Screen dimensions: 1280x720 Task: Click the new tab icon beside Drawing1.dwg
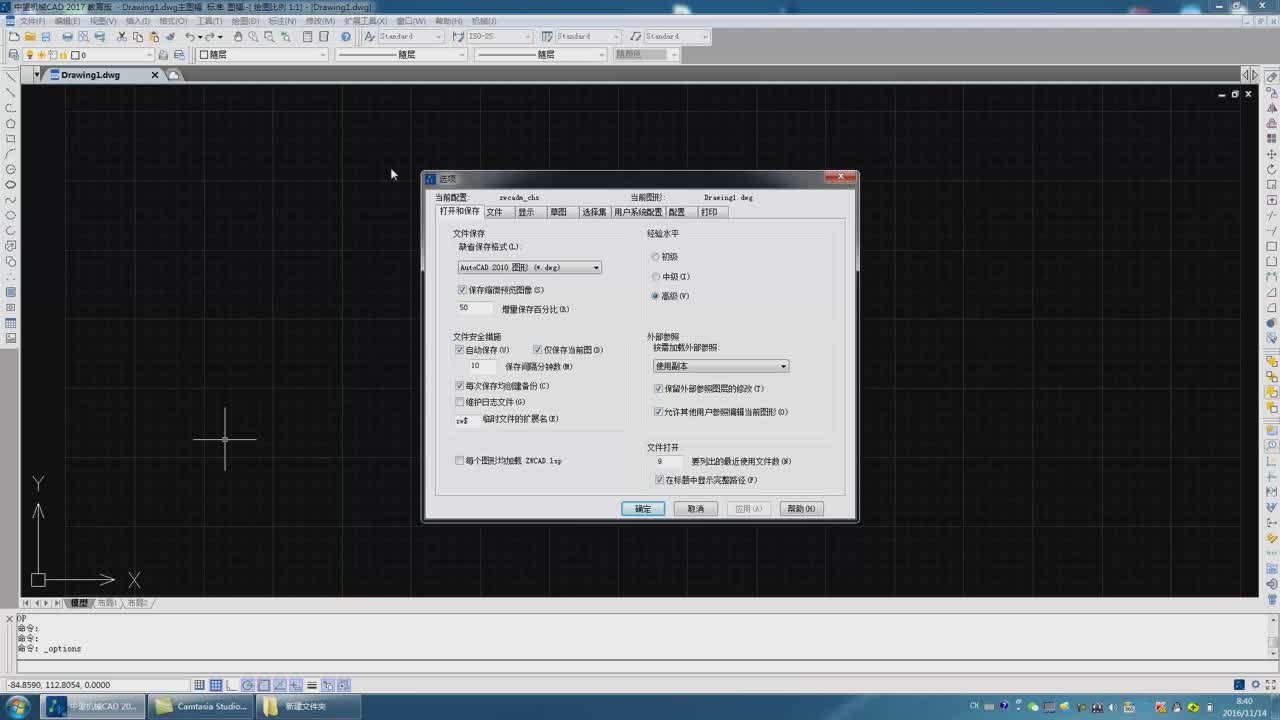click(x=174, y=75)
